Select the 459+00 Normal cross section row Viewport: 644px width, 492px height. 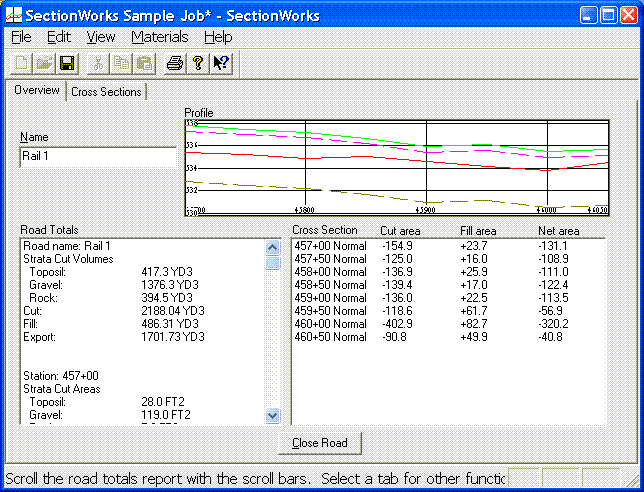[x=448, y=298]
